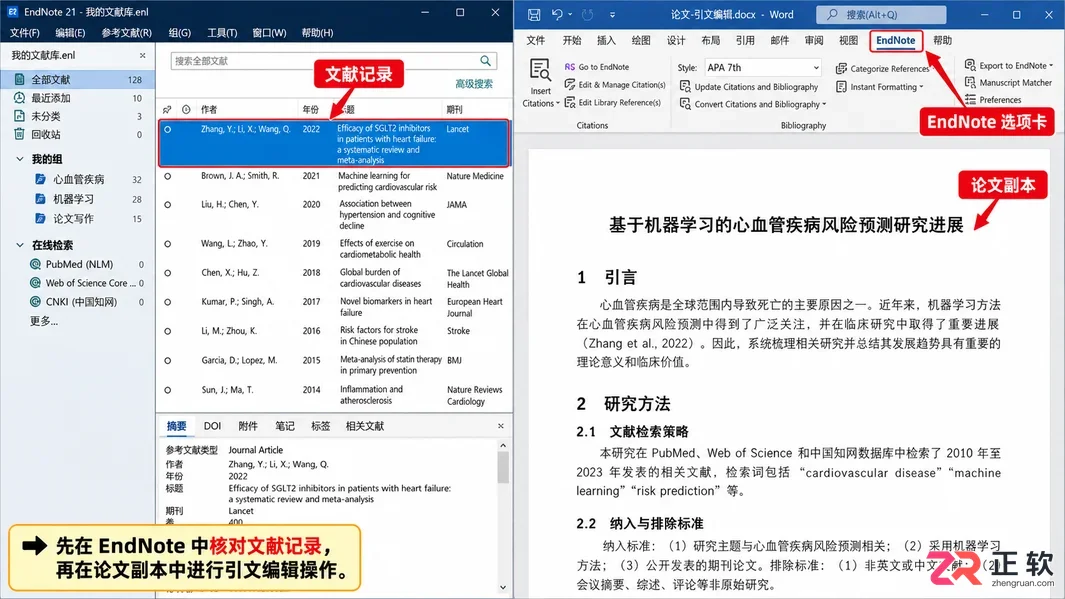
Task: Open Quick Access Toolbar customize dropdown
Action: point(613,14)
